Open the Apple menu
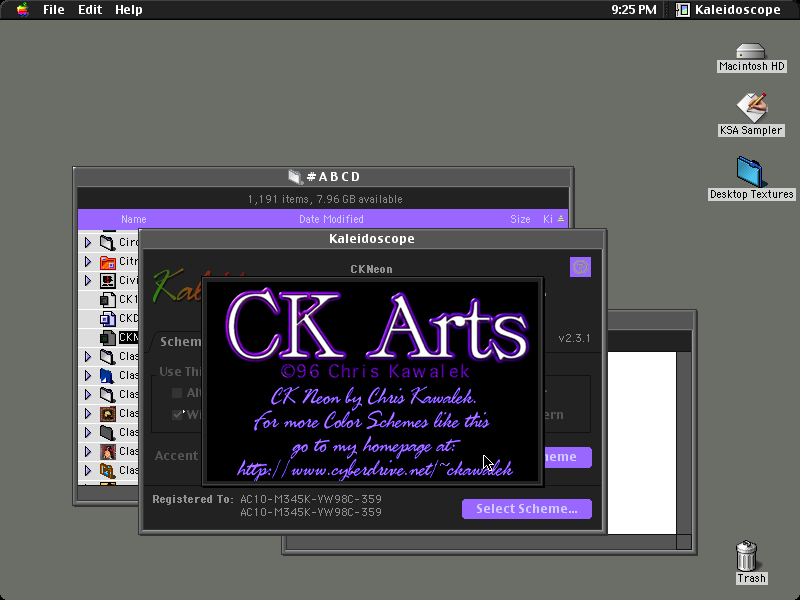 tap(22, 10)
